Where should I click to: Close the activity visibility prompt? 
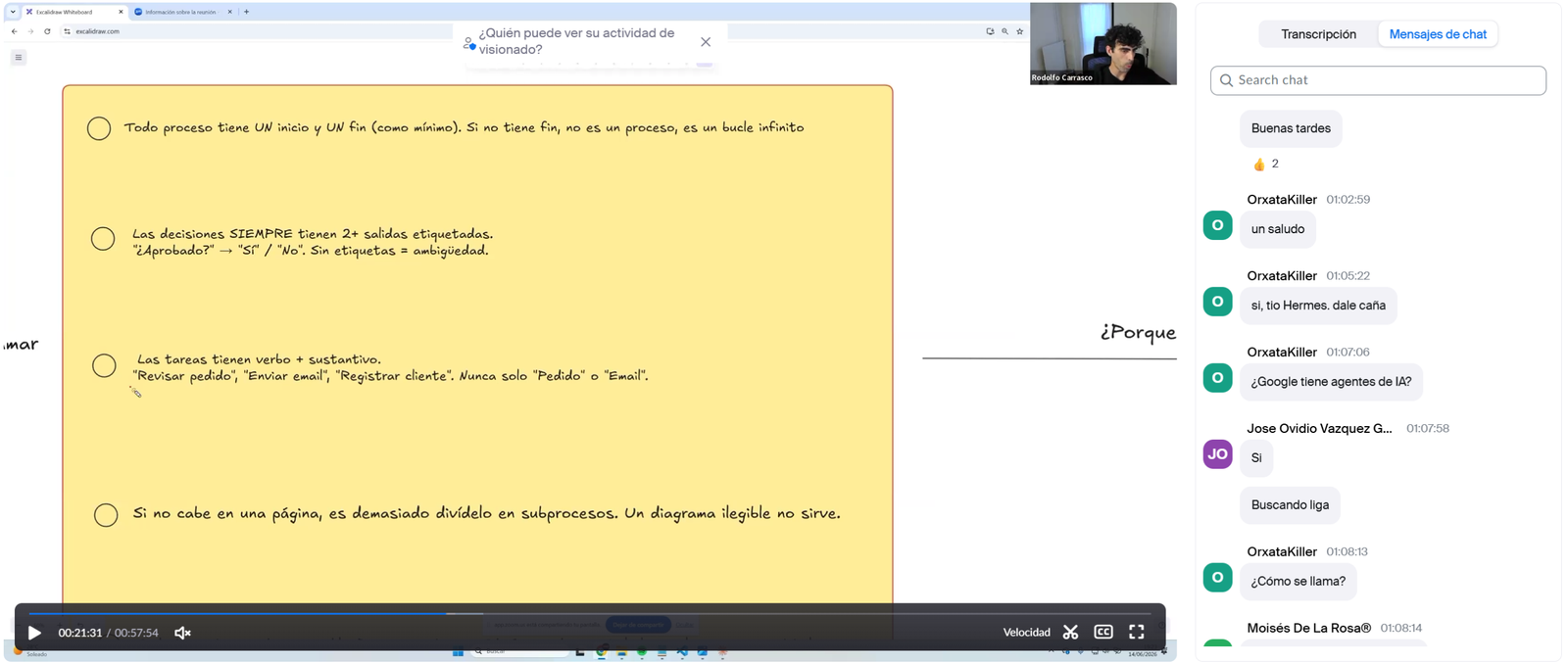[706, 42]
